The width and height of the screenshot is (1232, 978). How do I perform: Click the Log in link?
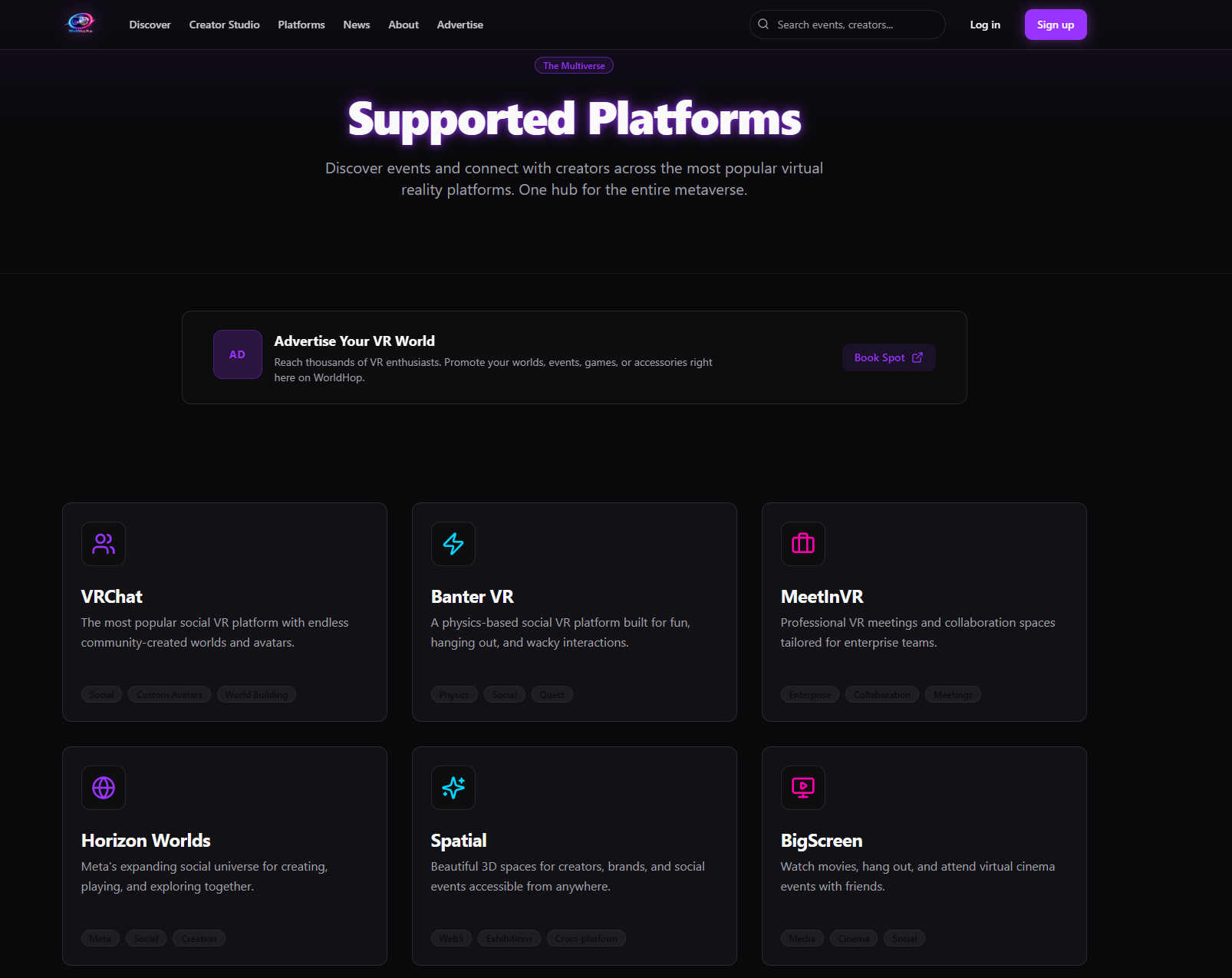click(x=985, y=25)
